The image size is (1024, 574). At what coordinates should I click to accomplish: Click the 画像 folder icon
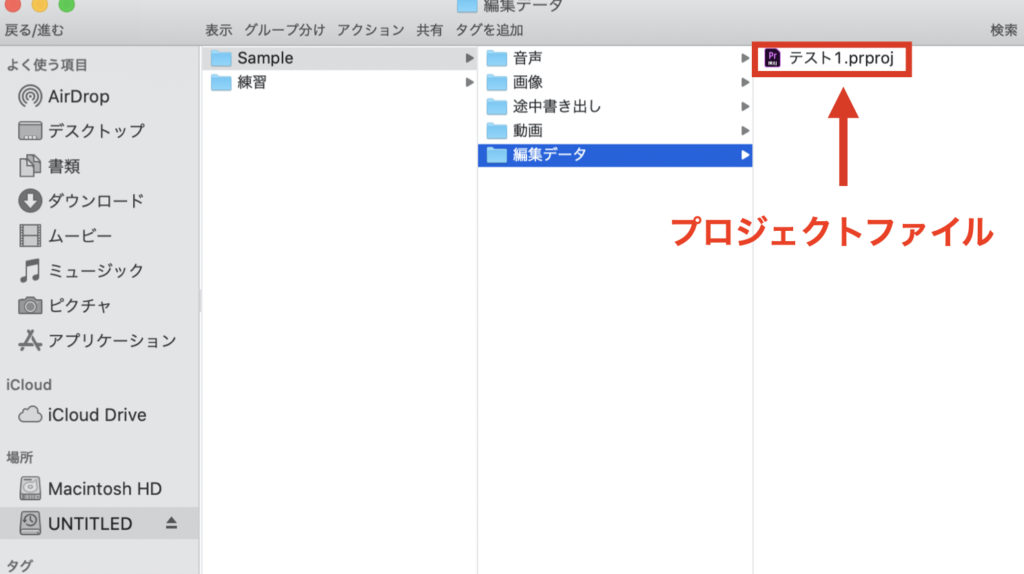coord(496,82)
